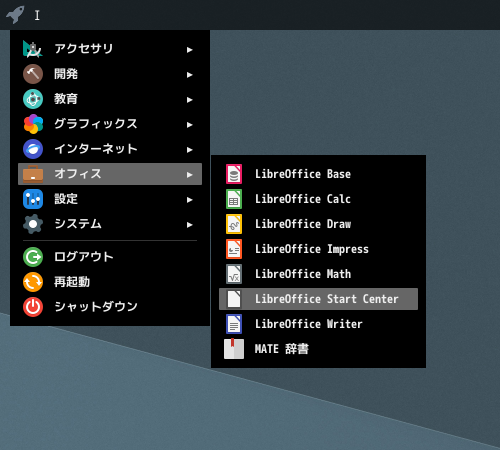Click the インターネット globe icon

(33, 149)
